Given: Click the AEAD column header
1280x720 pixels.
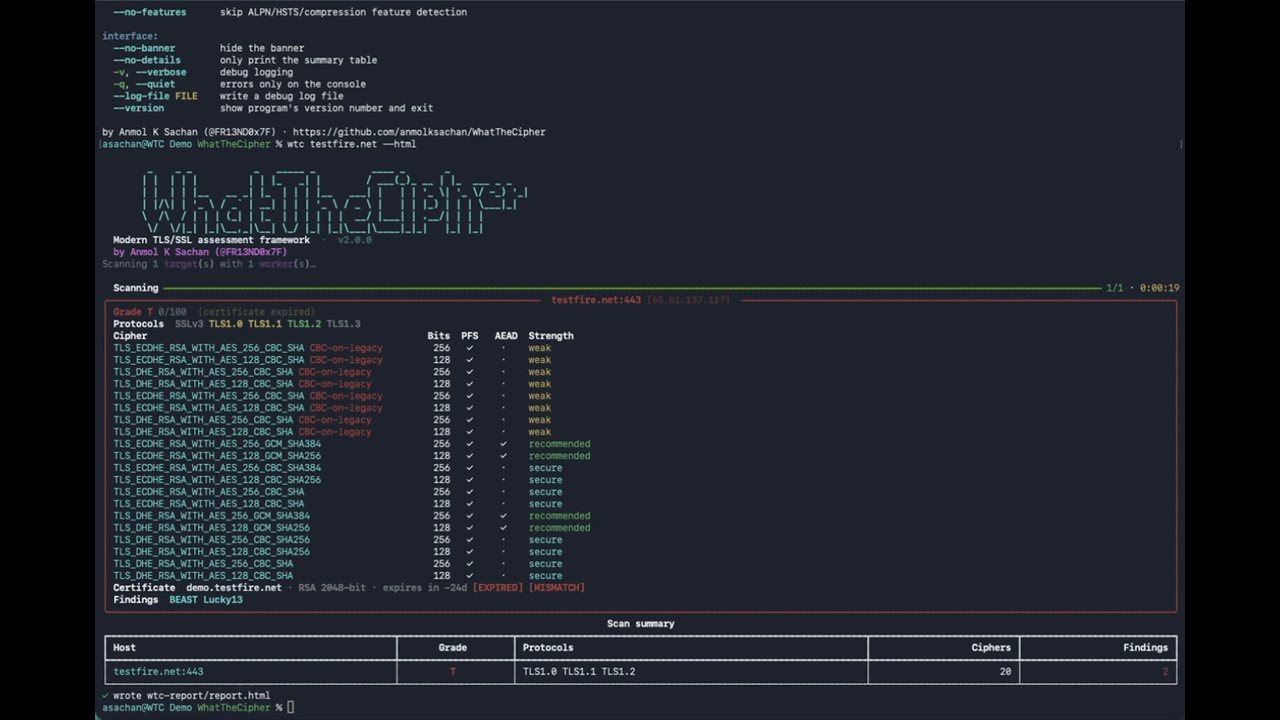Looking at the screenshot, I should [x=506, y=336].
